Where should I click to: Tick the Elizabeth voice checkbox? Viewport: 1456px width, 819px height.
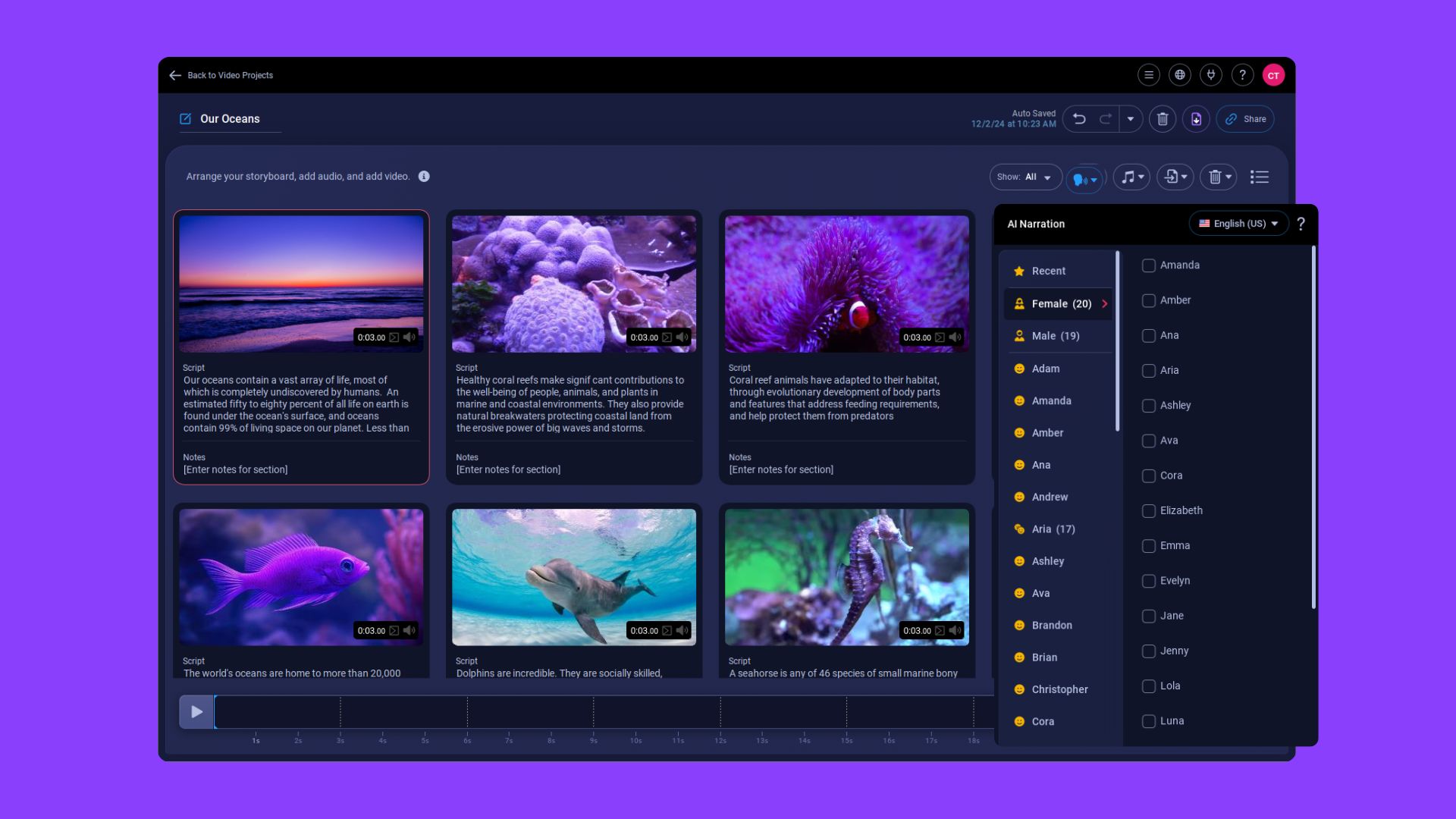(x=1149, y=511)
